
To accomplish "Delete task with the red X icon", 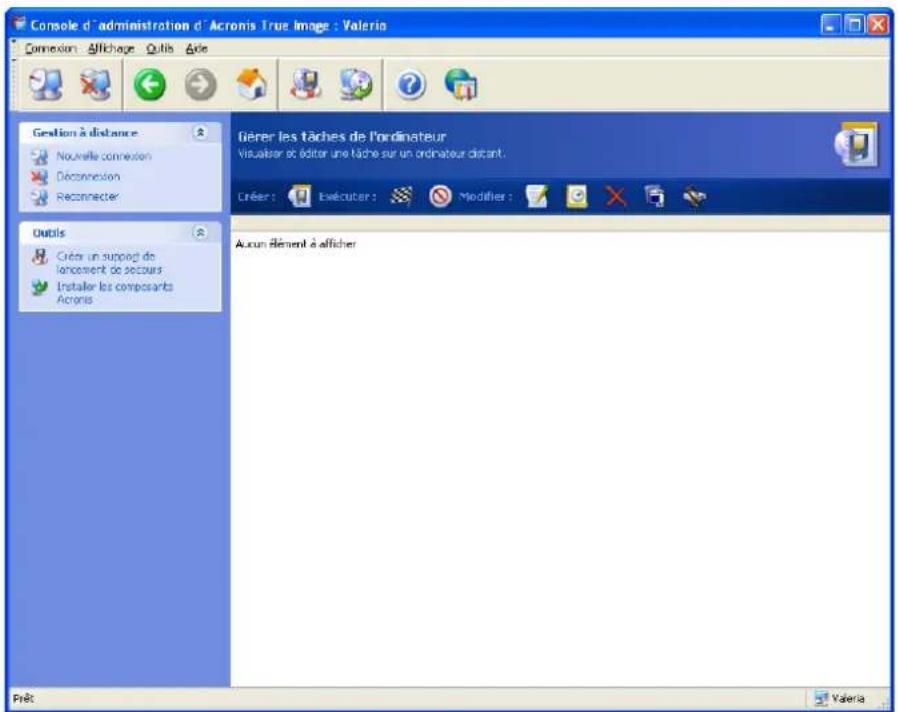I will 616,196.
